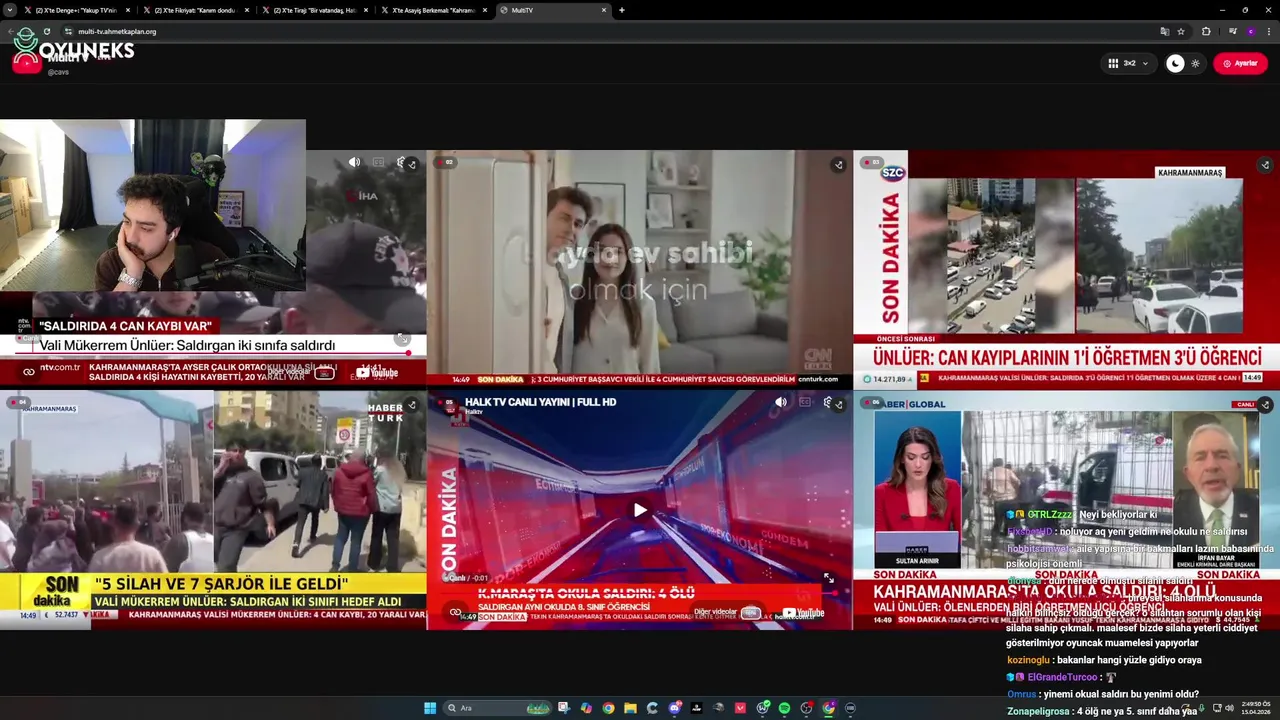Open settings gear on Halk TV stream
The image size is (1280, 720).
827,402
